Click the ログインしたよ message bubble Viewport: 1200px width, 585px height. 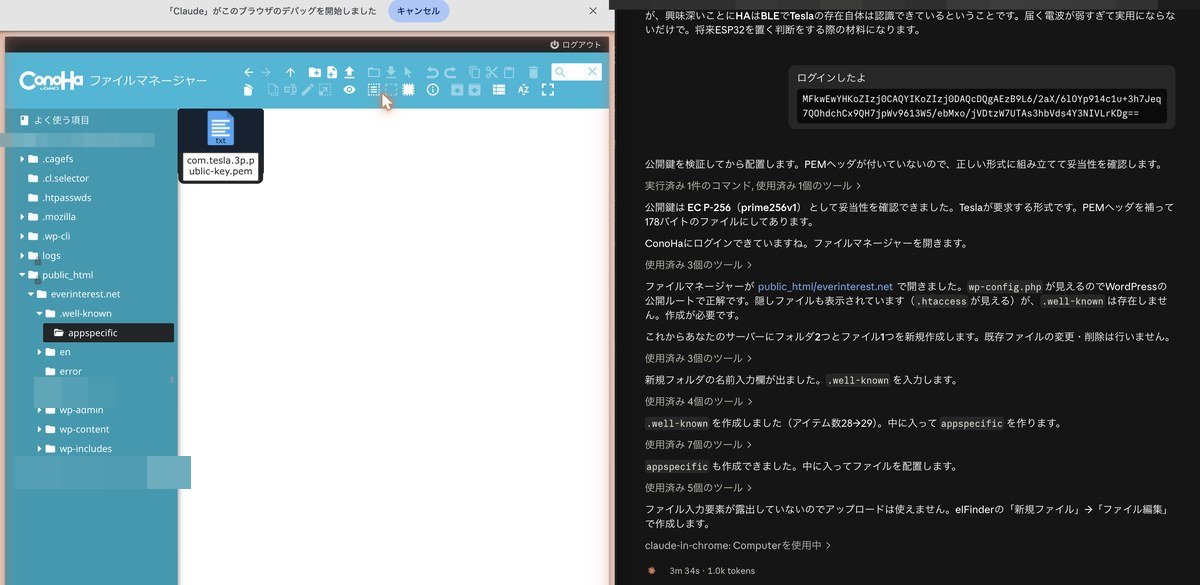(981, 96)
